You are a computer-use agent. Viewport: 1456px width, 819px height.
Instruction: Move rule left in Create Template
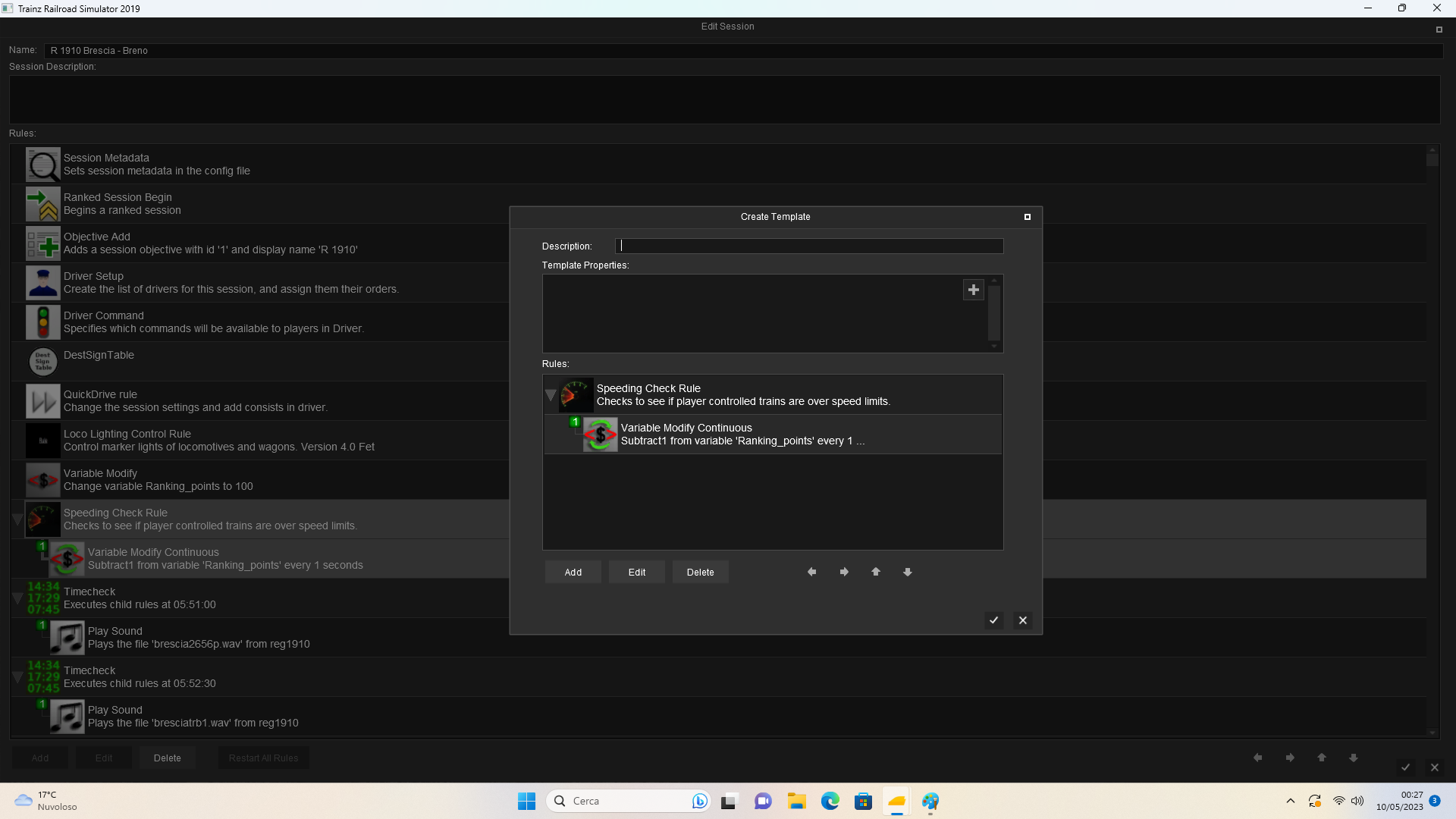point(812,572)
